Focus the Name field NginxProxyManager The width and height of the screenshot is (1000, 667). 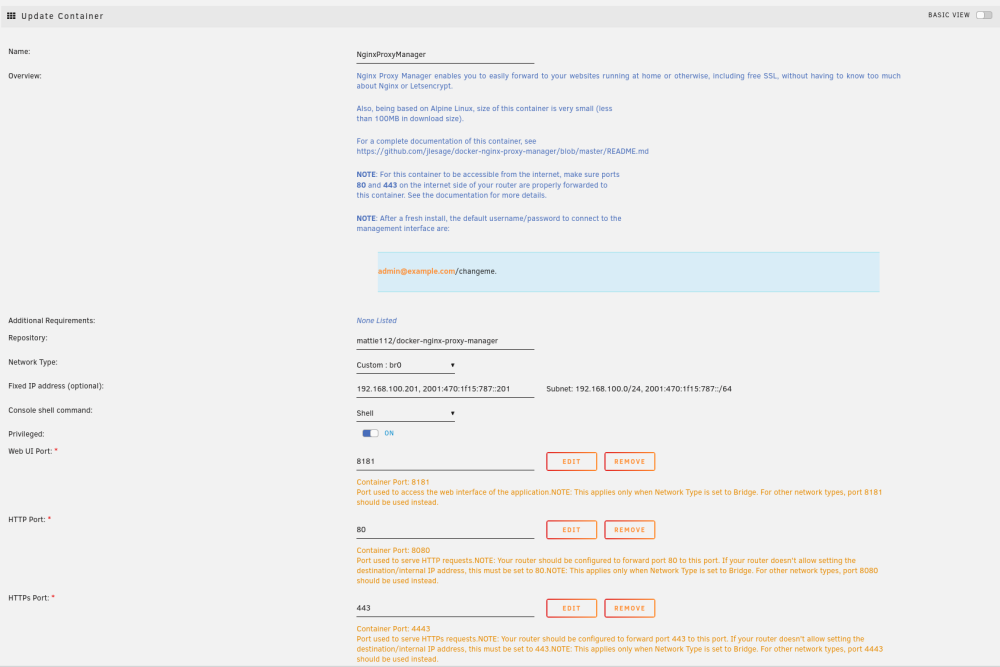(445, 55)
